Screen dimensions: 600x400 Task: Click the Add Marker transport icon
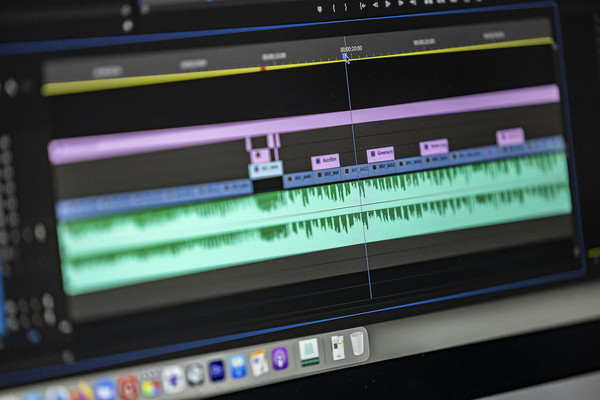[x=320, y=9]
